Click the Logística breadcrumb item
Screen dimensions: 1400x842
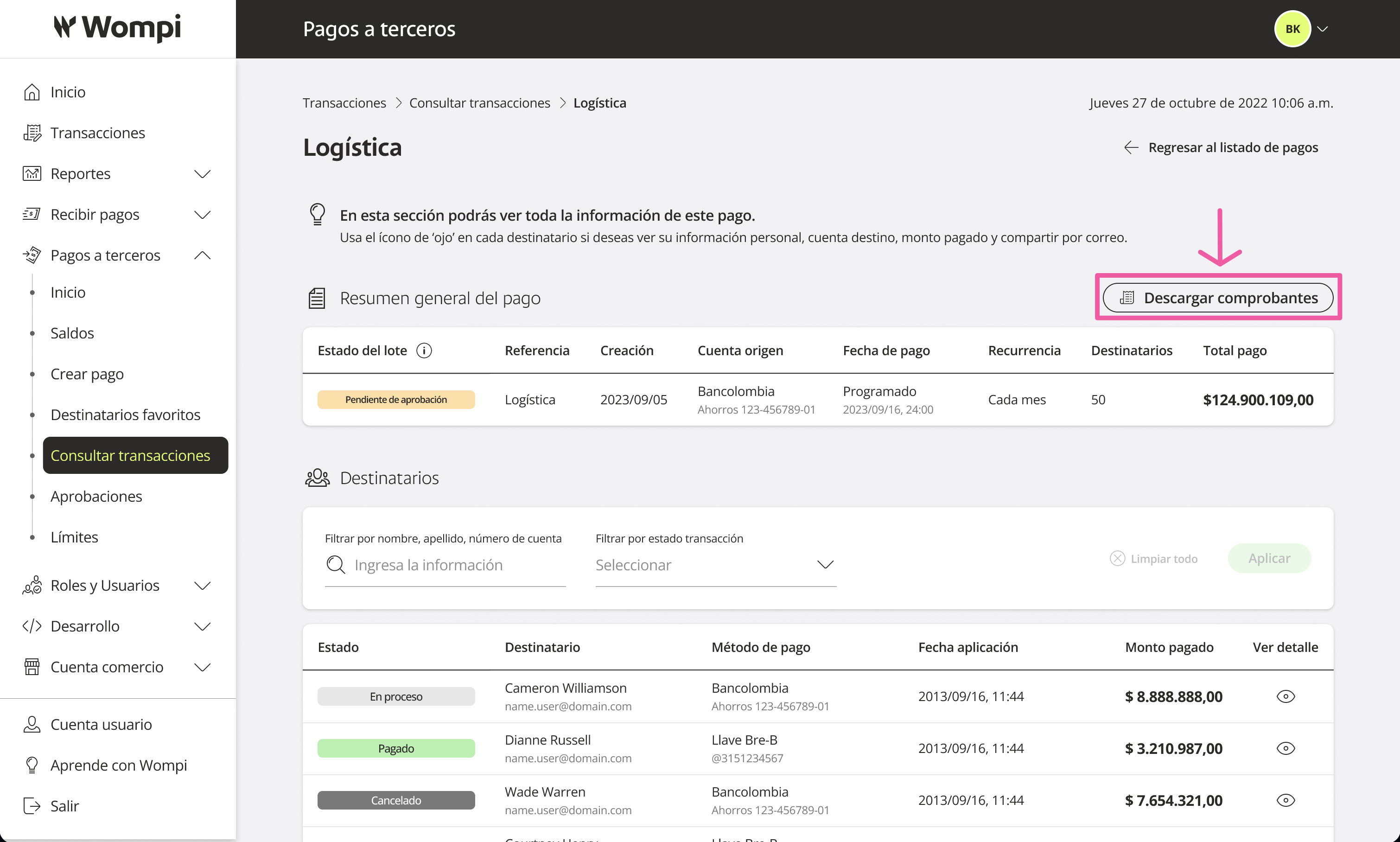pos(599,102)
